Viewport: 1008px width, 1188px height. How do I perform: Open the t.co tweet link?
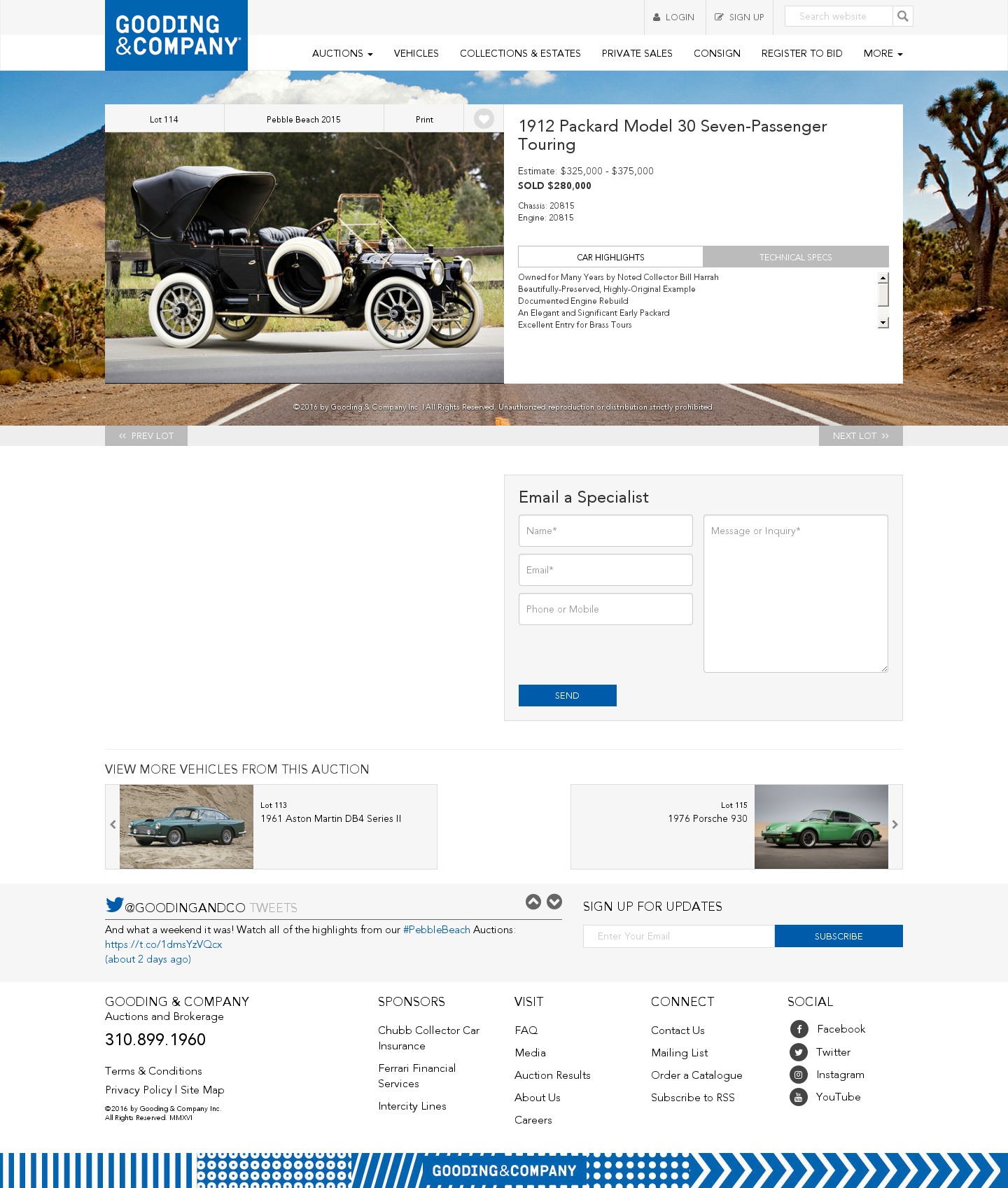point(164,944)
